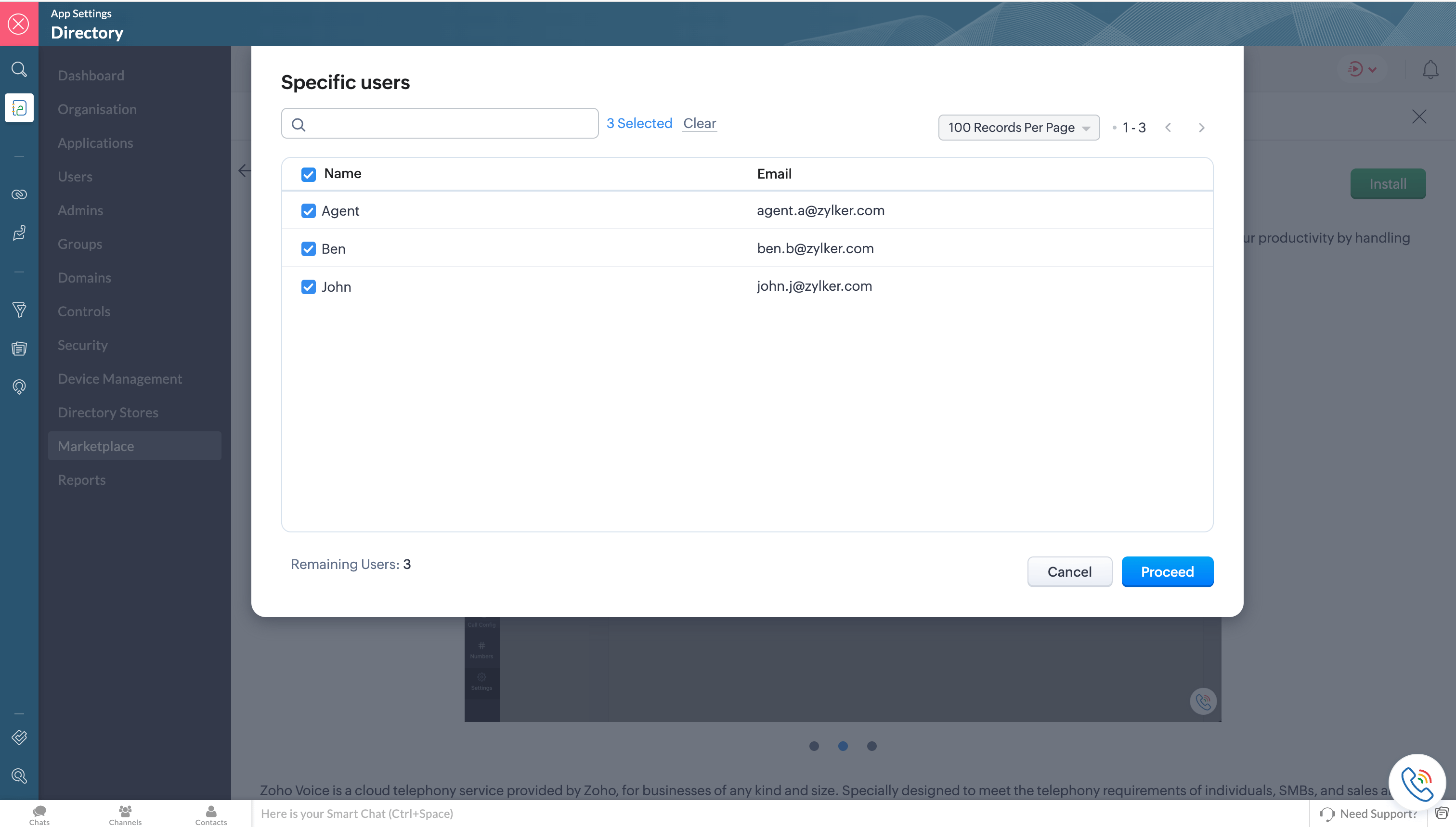1456x827 pixels.
Task: Open the Directory app icon in rail
Action: [19, 108]
